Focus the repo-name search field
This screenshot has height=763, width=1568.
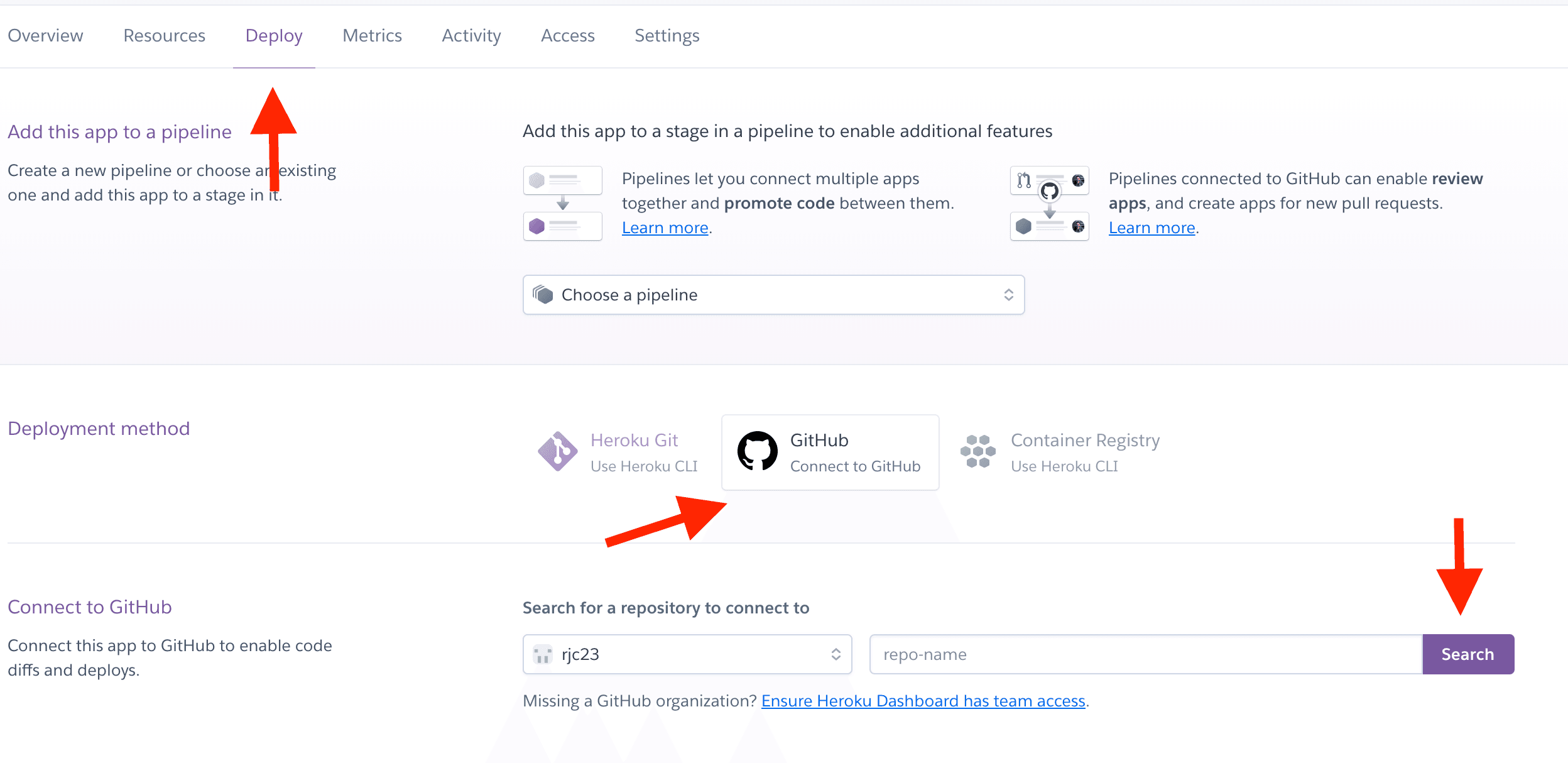coord(1145,654)
